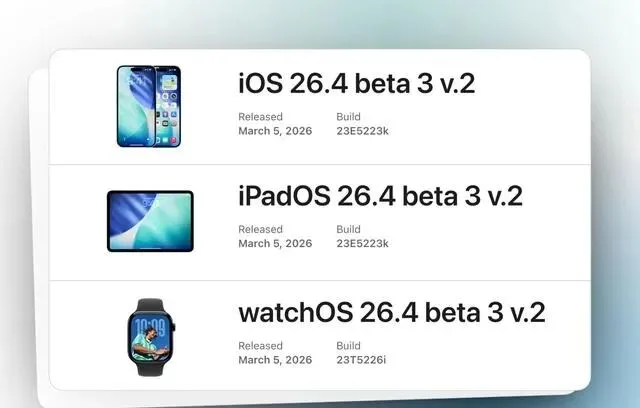Click the iPad device image
This screenshot has width=640, height=408.
click(x=150, y=221)
